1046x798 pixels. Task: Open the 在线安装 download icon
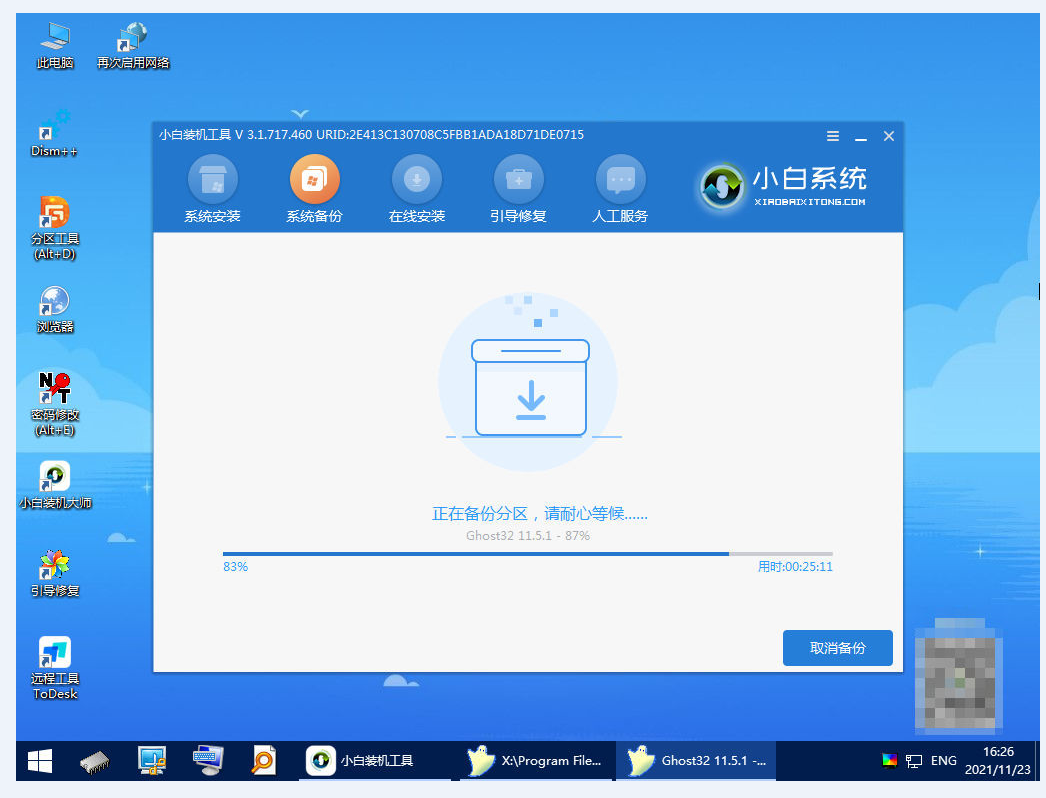click(x=416, y=181)
